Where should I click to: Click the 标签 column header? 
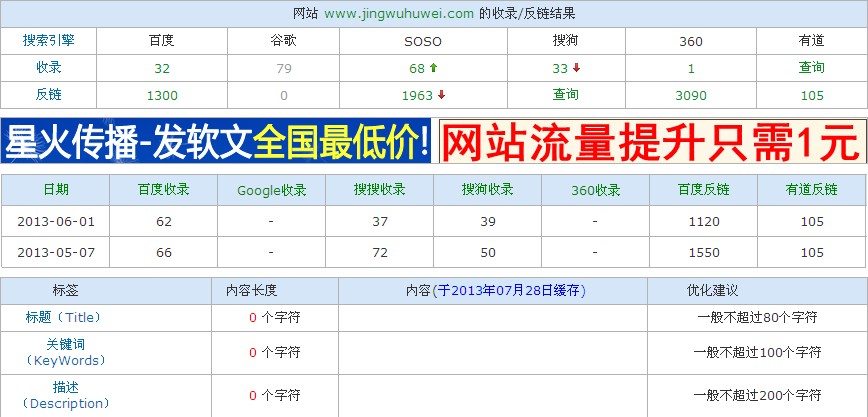tap(65, 291)
